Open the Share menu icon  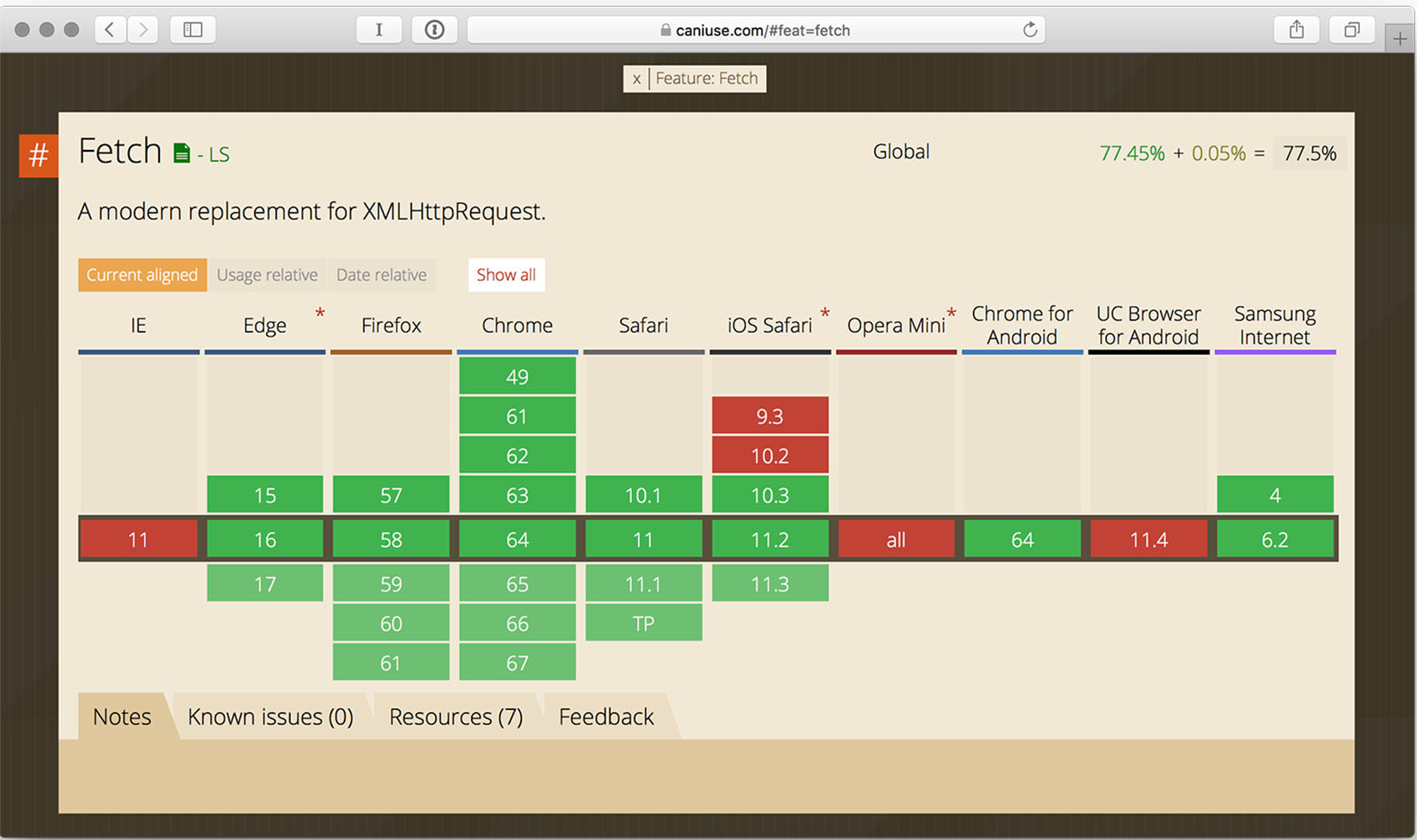point(1296,30)
